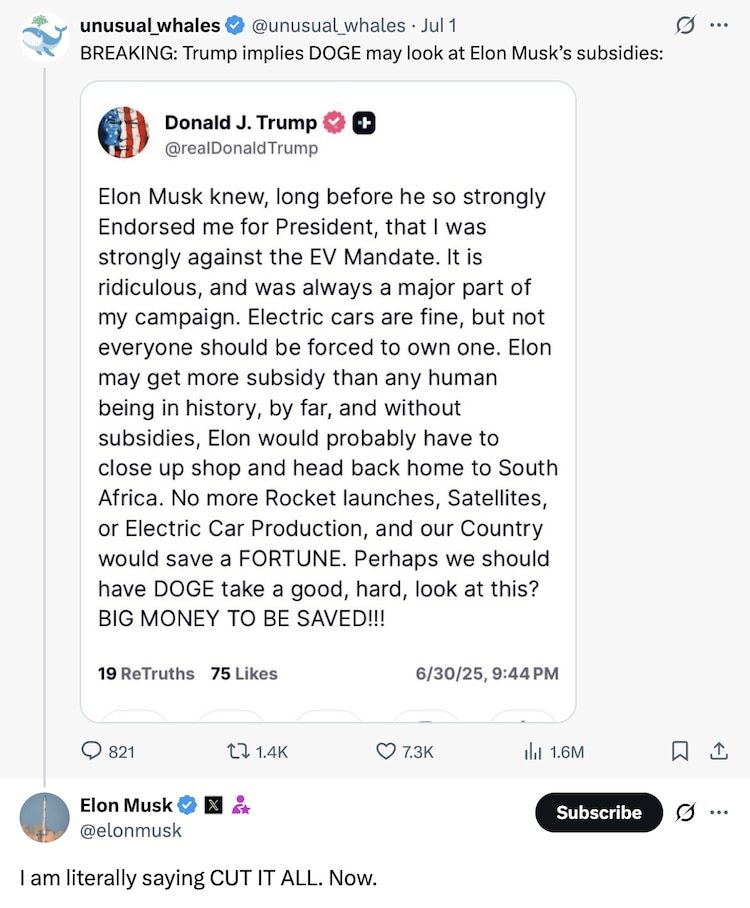Click Grok icon beside Subscribe button
The width and height of the screenshot is (750, 908).
coord(686,812)
